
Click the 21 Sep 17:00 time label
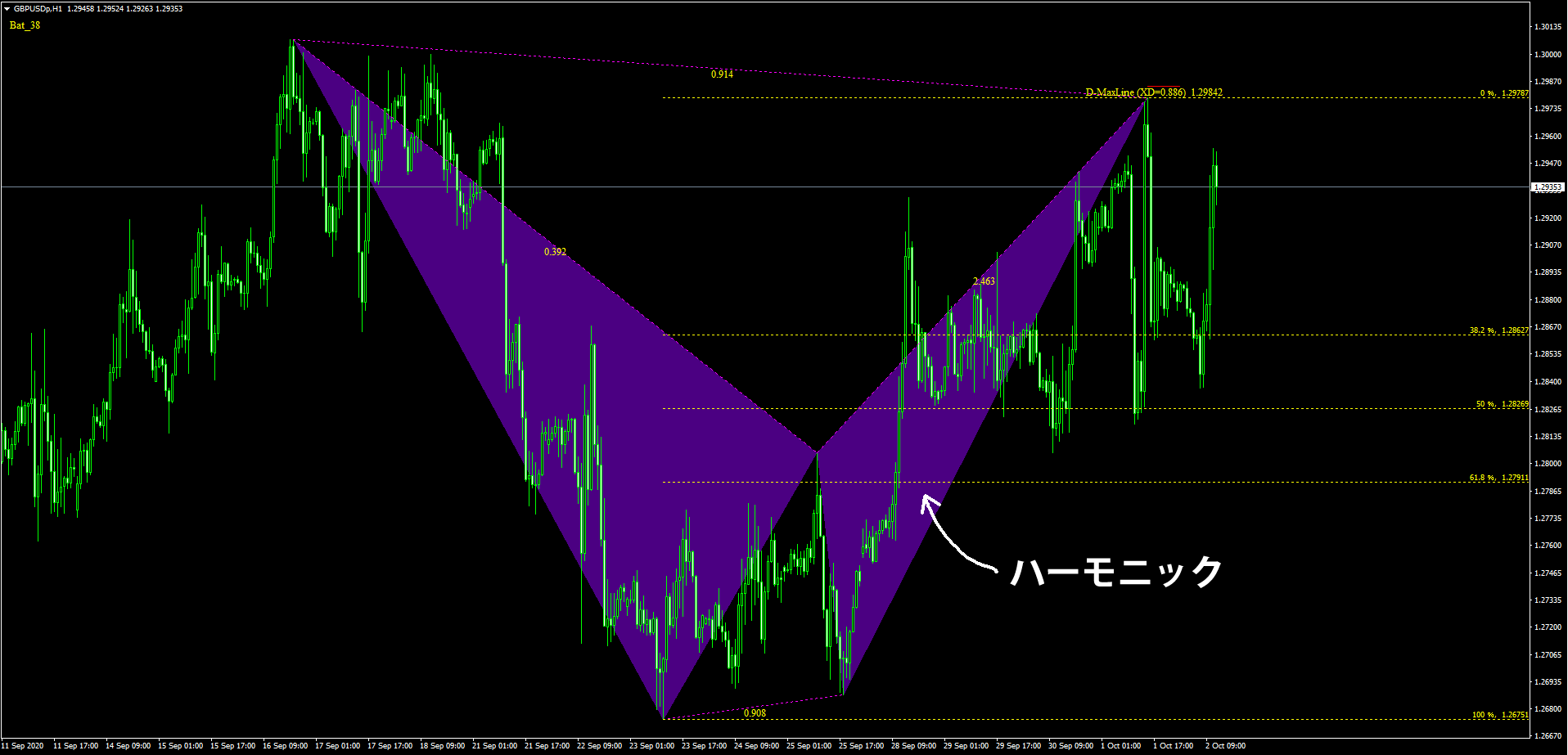point(547,746)
